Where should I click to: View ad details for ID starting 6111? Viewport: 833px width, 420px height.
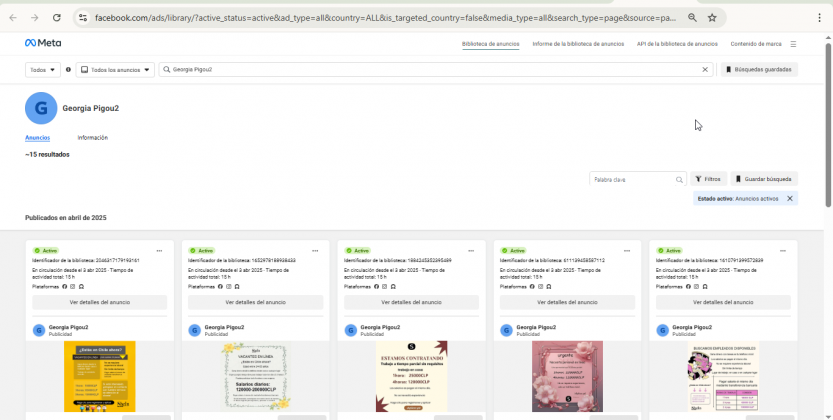tap(567, 302)
